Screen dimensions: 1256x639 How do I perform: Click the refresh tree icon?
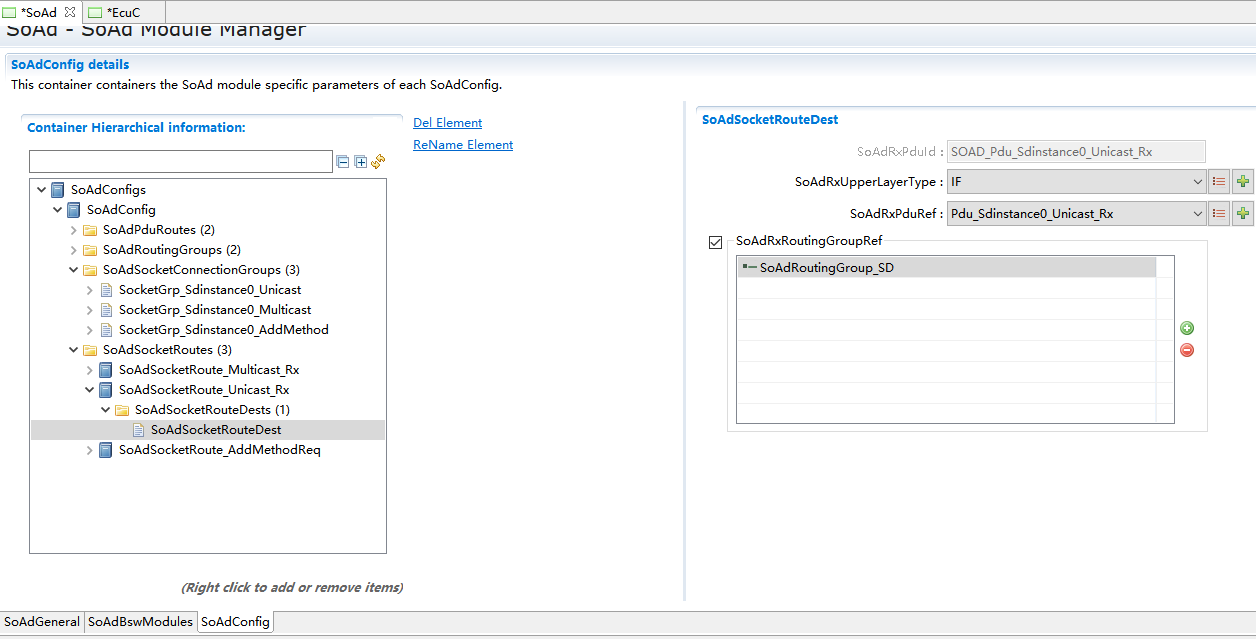click(x=378, y=161)
